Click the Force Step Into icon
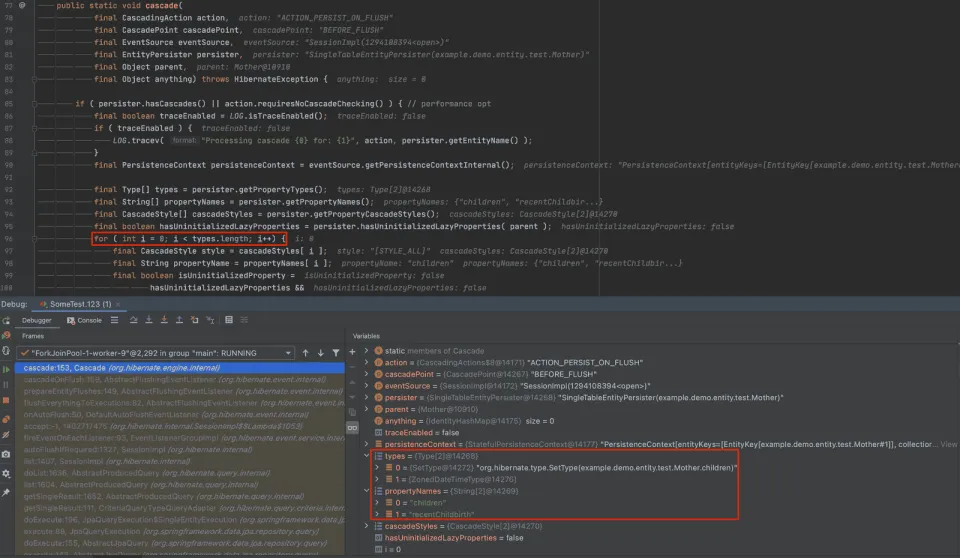Screen dimensions: 960x558 164,320
